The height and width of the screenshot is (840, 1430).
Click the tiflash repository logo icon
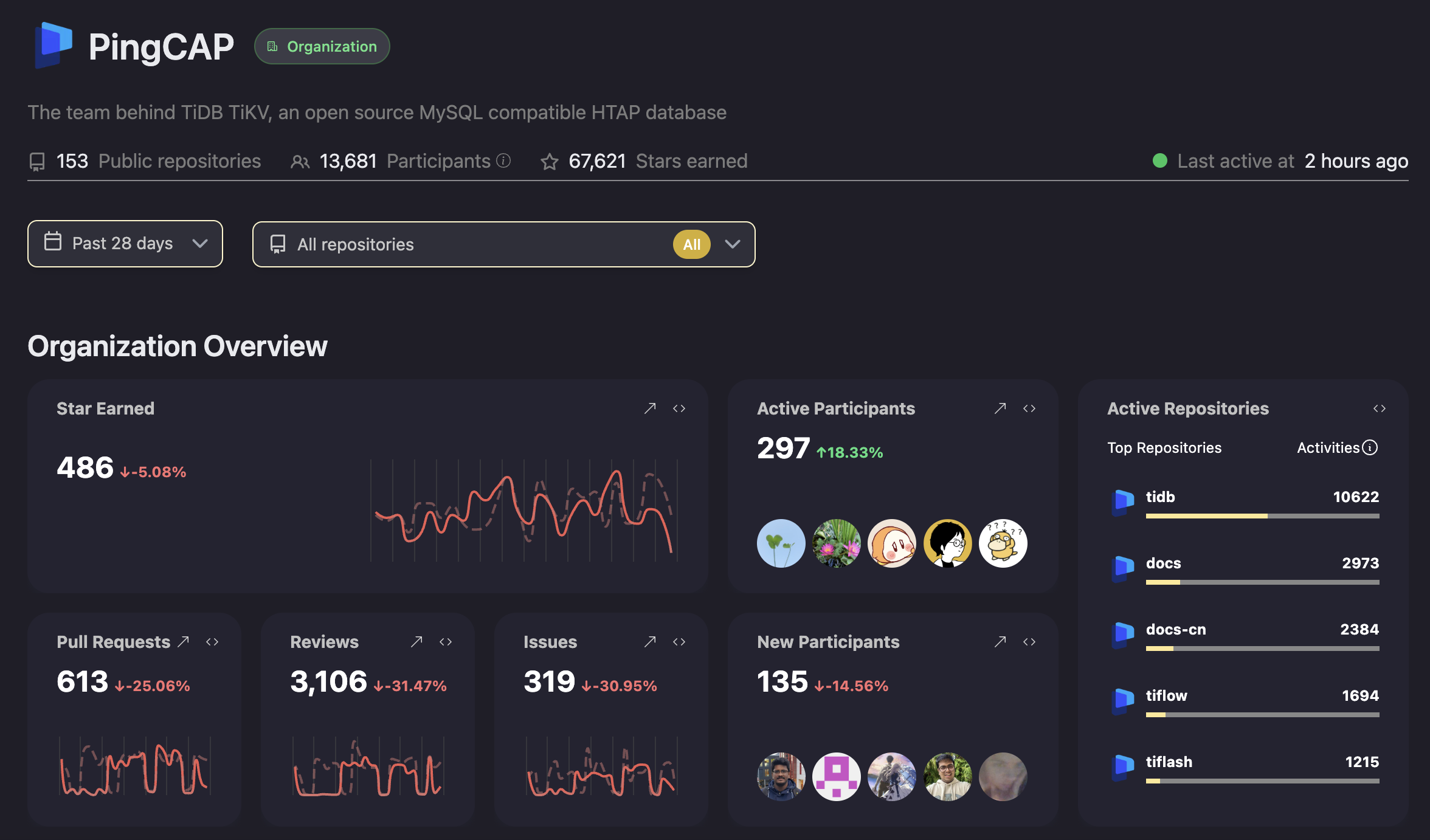[1123, 767]
